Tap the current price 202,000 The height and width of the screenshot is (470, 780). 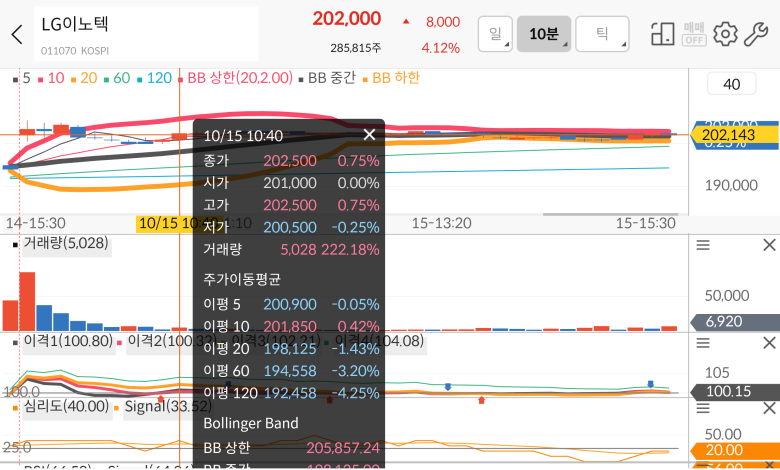pos(347,19)
